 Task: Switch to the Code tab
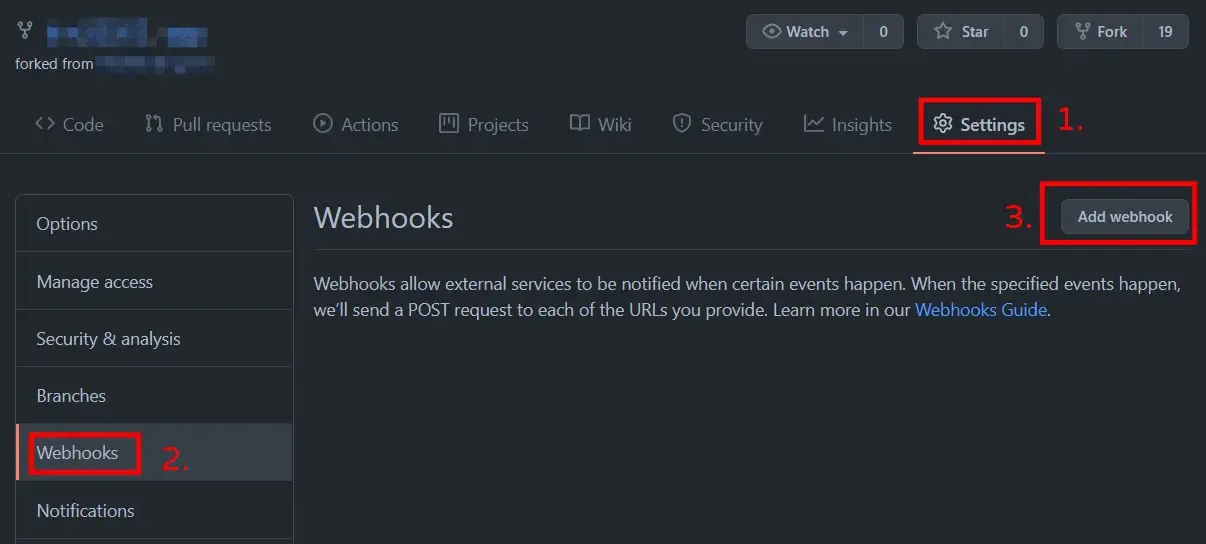click(69, 124)
